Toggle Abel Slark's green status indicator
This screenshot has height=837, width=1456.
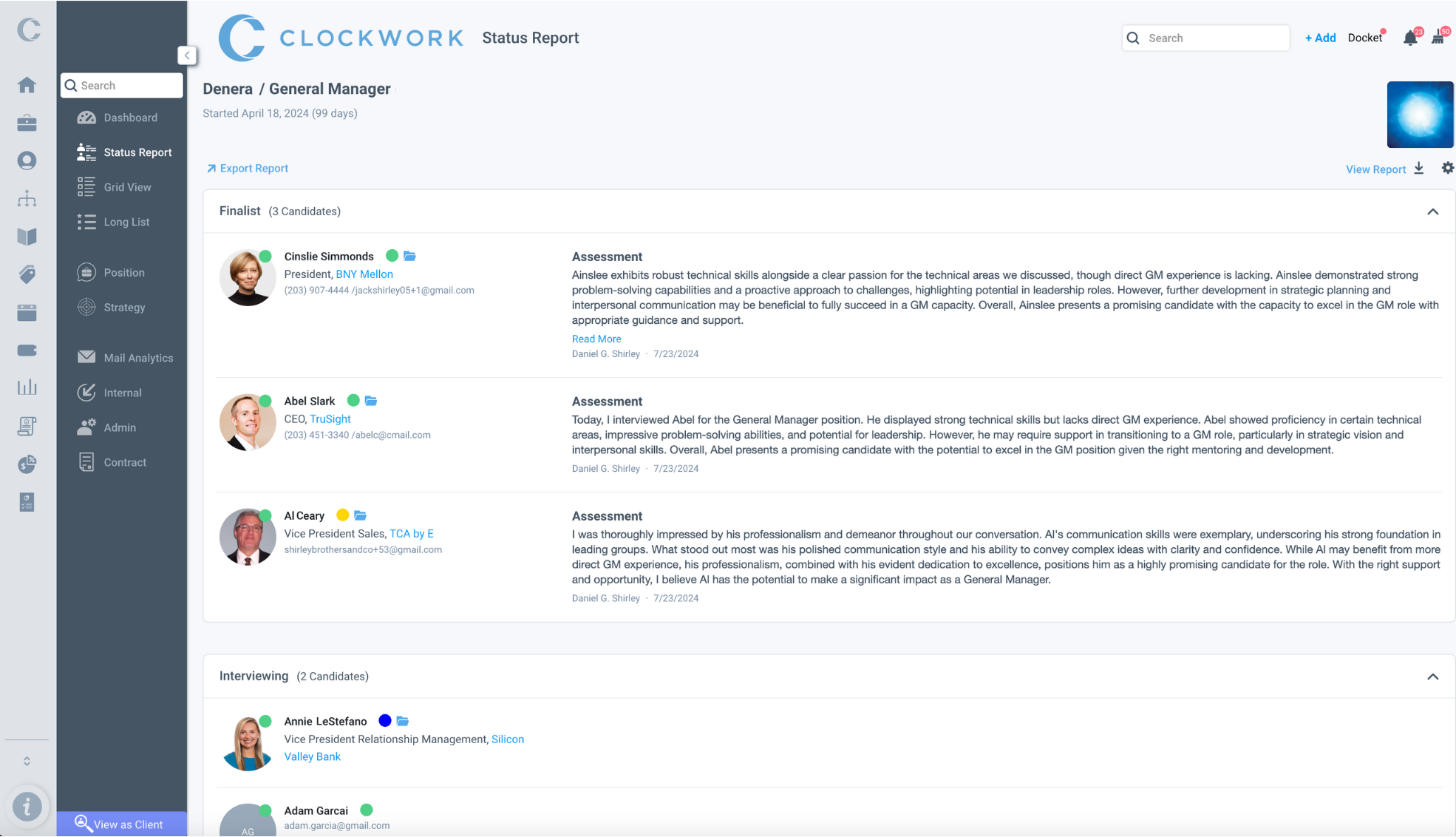pyautogui.click(x=353, y=400)
